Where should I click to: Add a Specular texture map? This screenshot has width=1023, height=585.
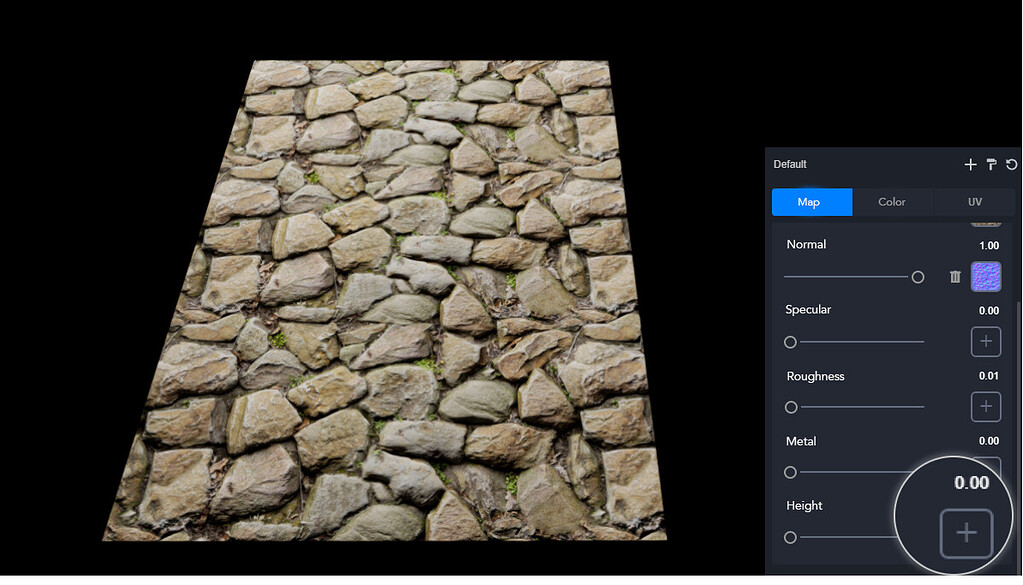pos(985,341)
